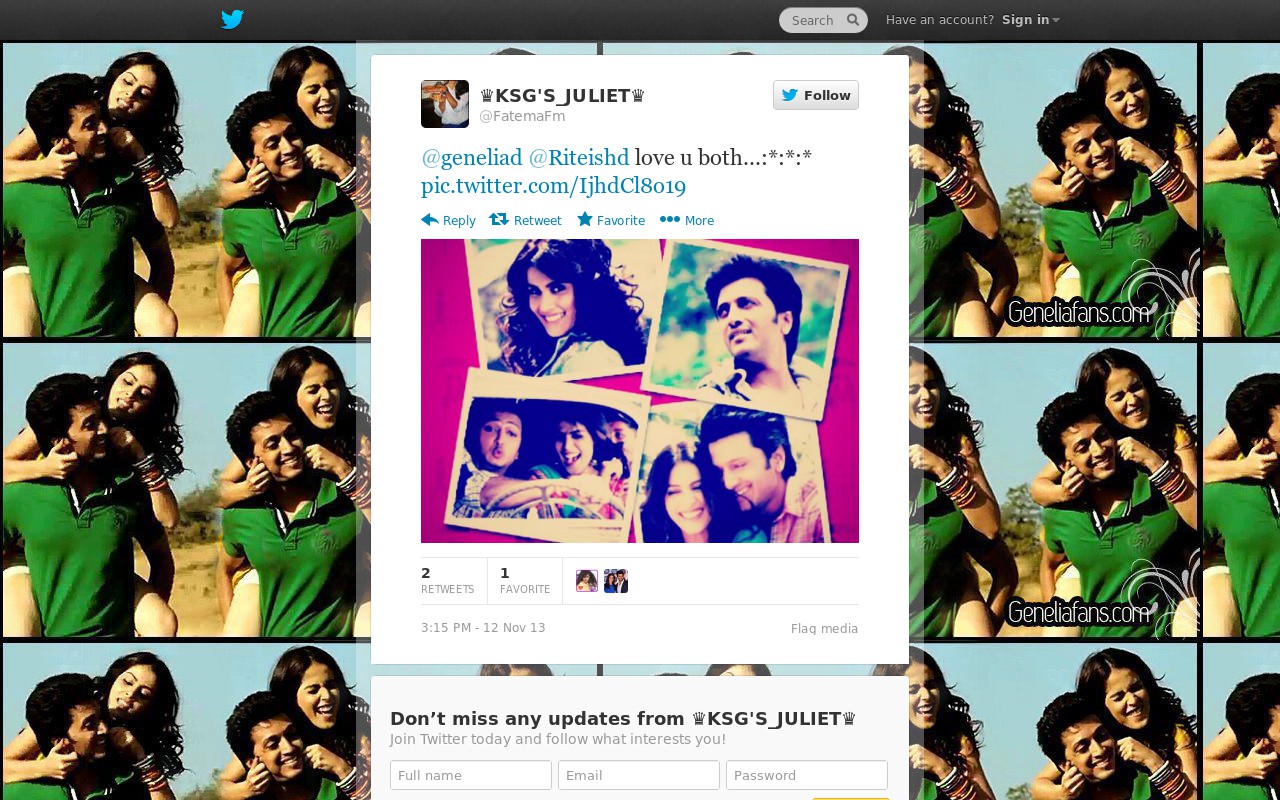Screen dimensions: 1280x800
Task: Open the @Riteishd mention
Action: pos(579,157)
